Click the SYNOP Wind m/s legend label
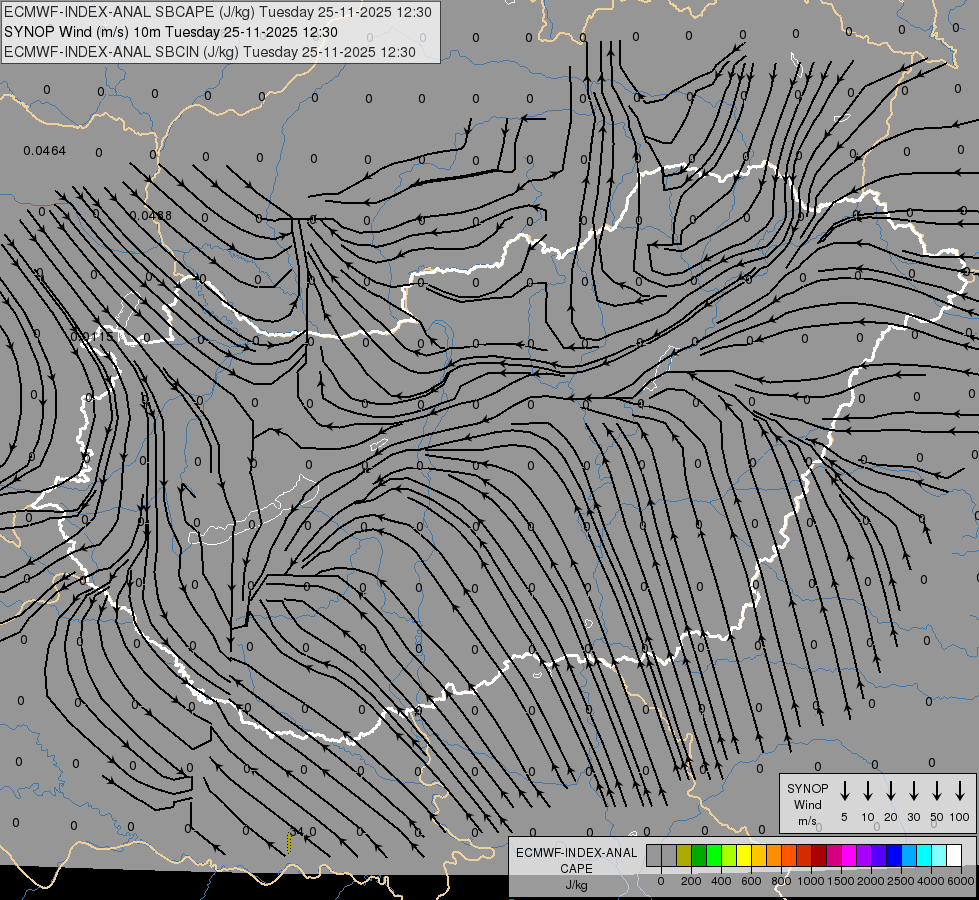 point(807,804)
